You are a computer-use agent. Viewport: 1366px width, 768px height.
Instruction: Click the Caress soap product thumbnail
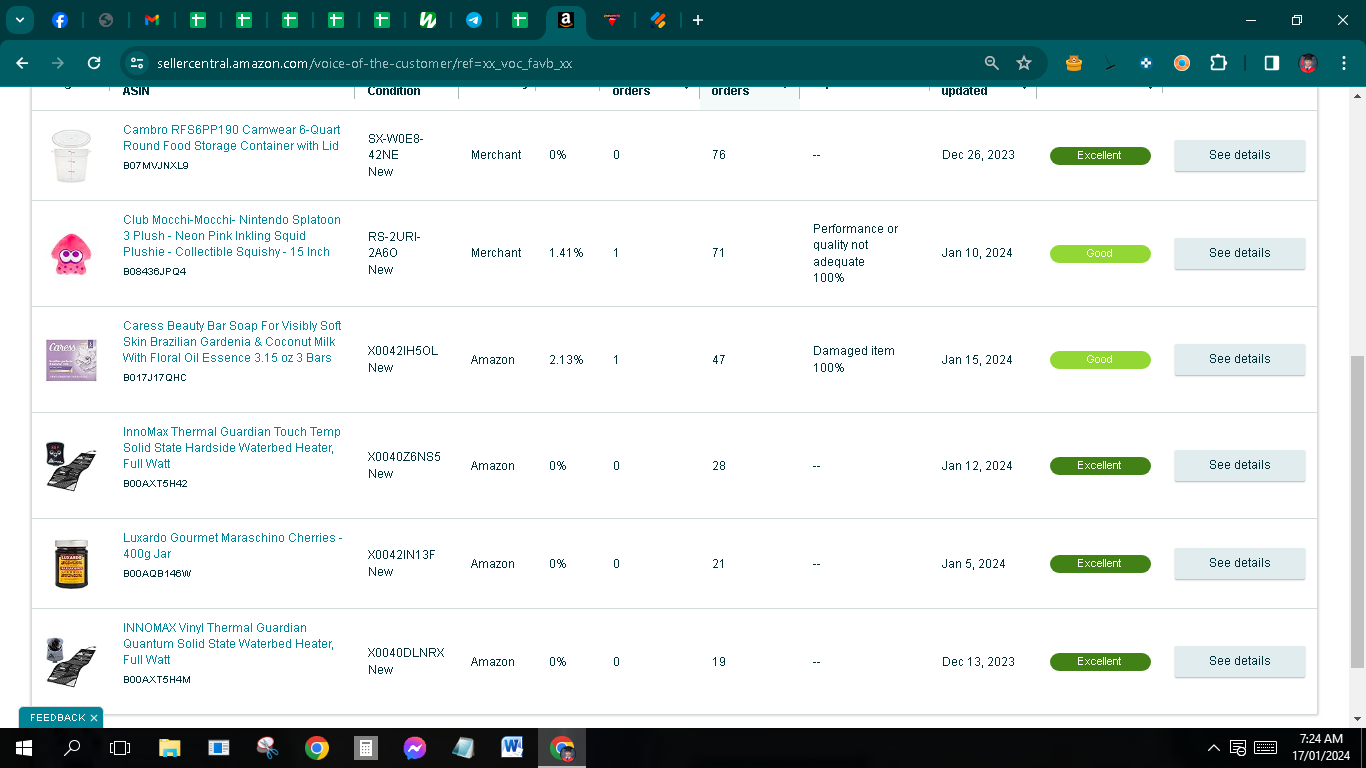point(71,360)
